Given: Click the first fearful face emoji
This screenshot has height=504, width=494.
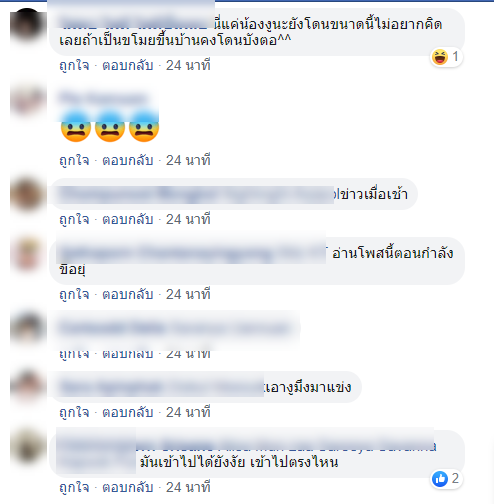Looking at the screenshot, I should click(76, 127).
